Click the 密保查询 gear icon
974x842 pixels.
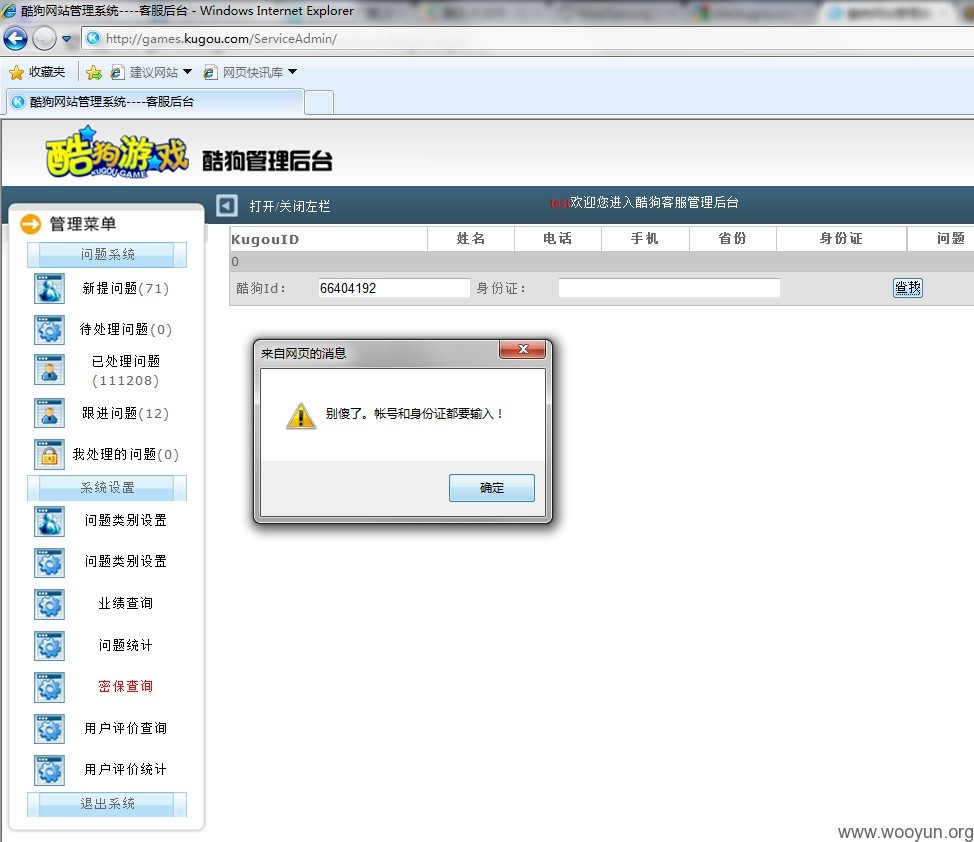click(x=49, y=688)
